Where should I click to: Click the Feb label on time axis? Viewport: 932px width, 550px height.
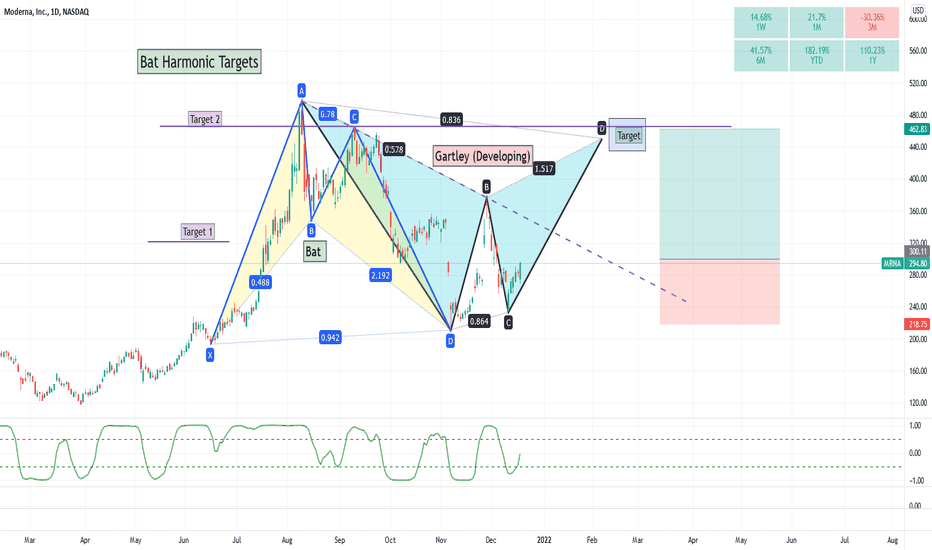[x=591, y=540]
